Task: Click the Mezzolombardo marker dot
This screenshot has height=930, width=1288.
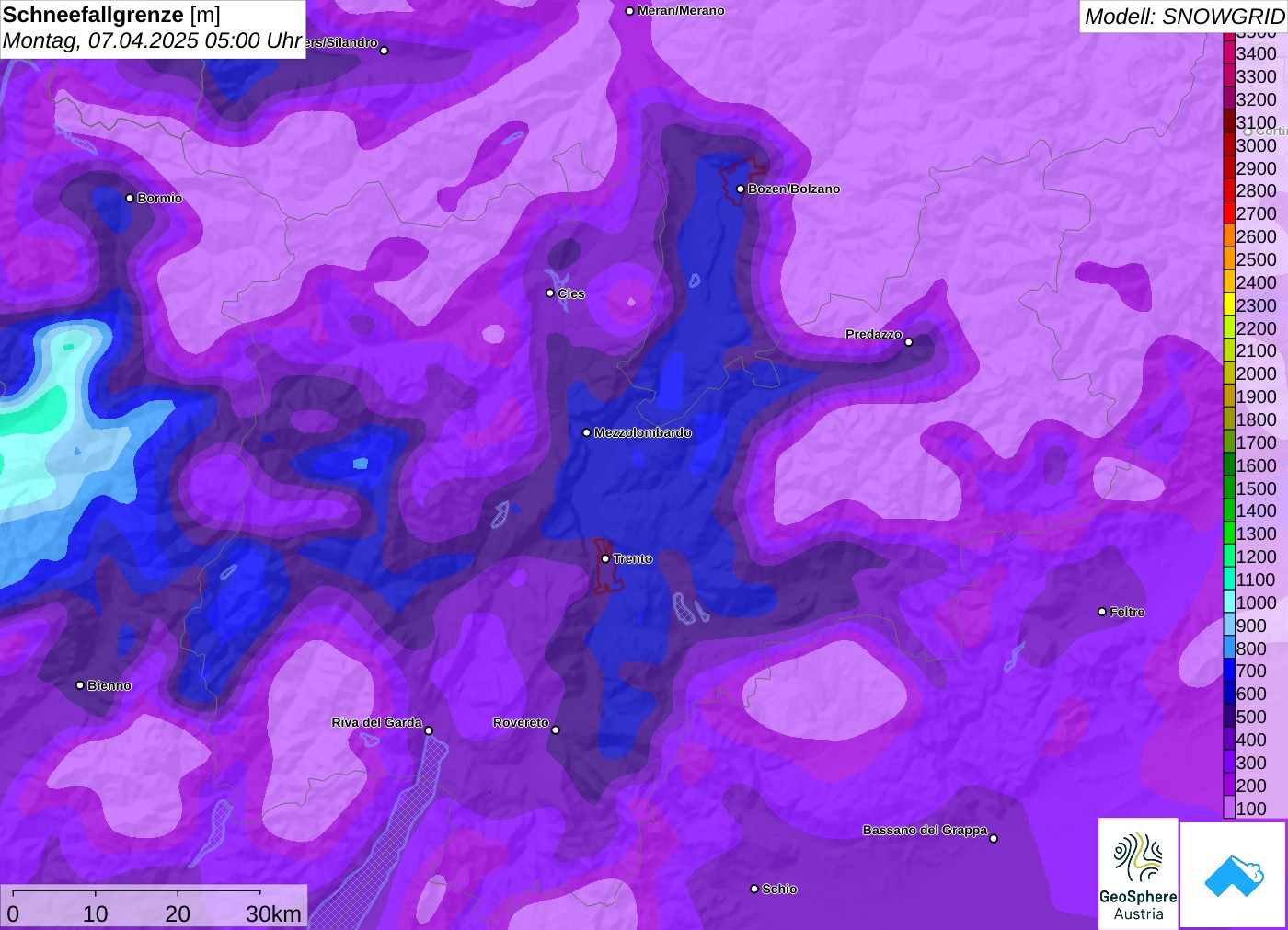Action: click(587, 432)
